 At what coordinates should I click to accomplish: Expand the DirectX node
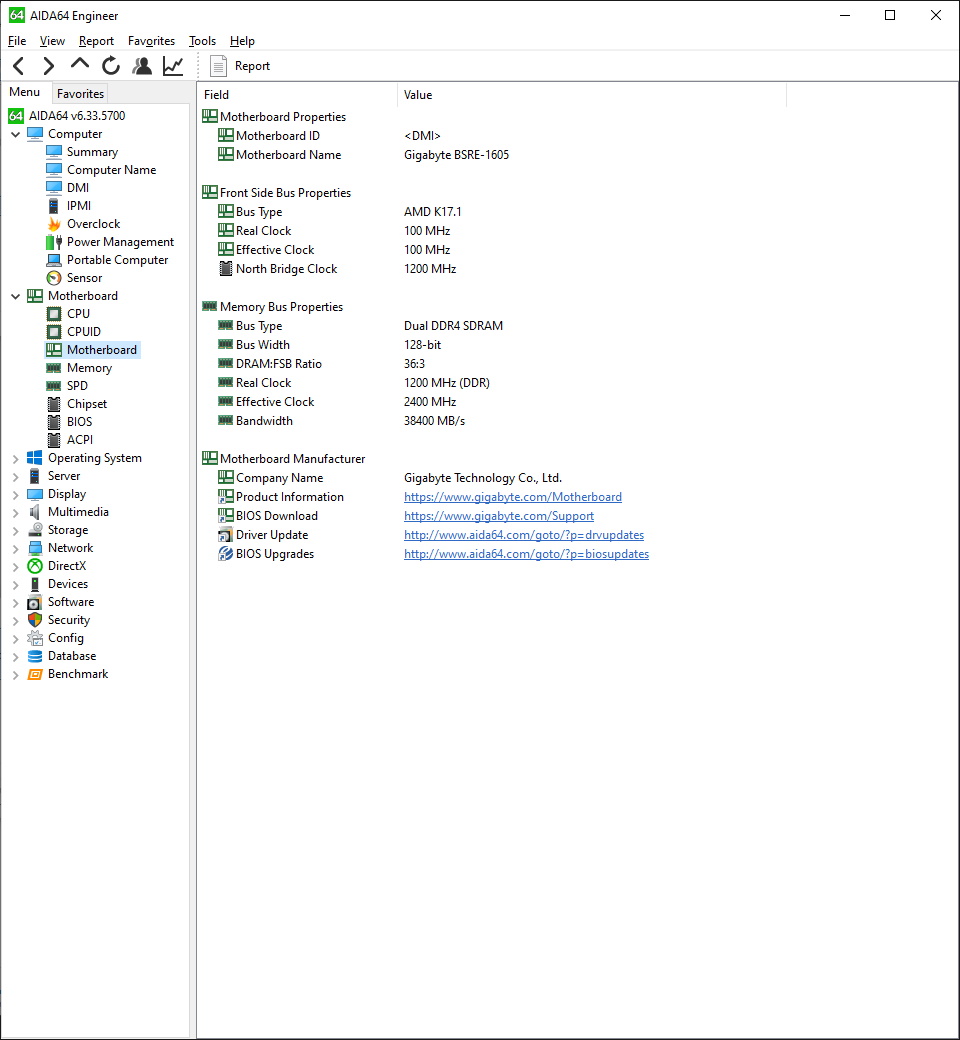[x=15, y=566]
